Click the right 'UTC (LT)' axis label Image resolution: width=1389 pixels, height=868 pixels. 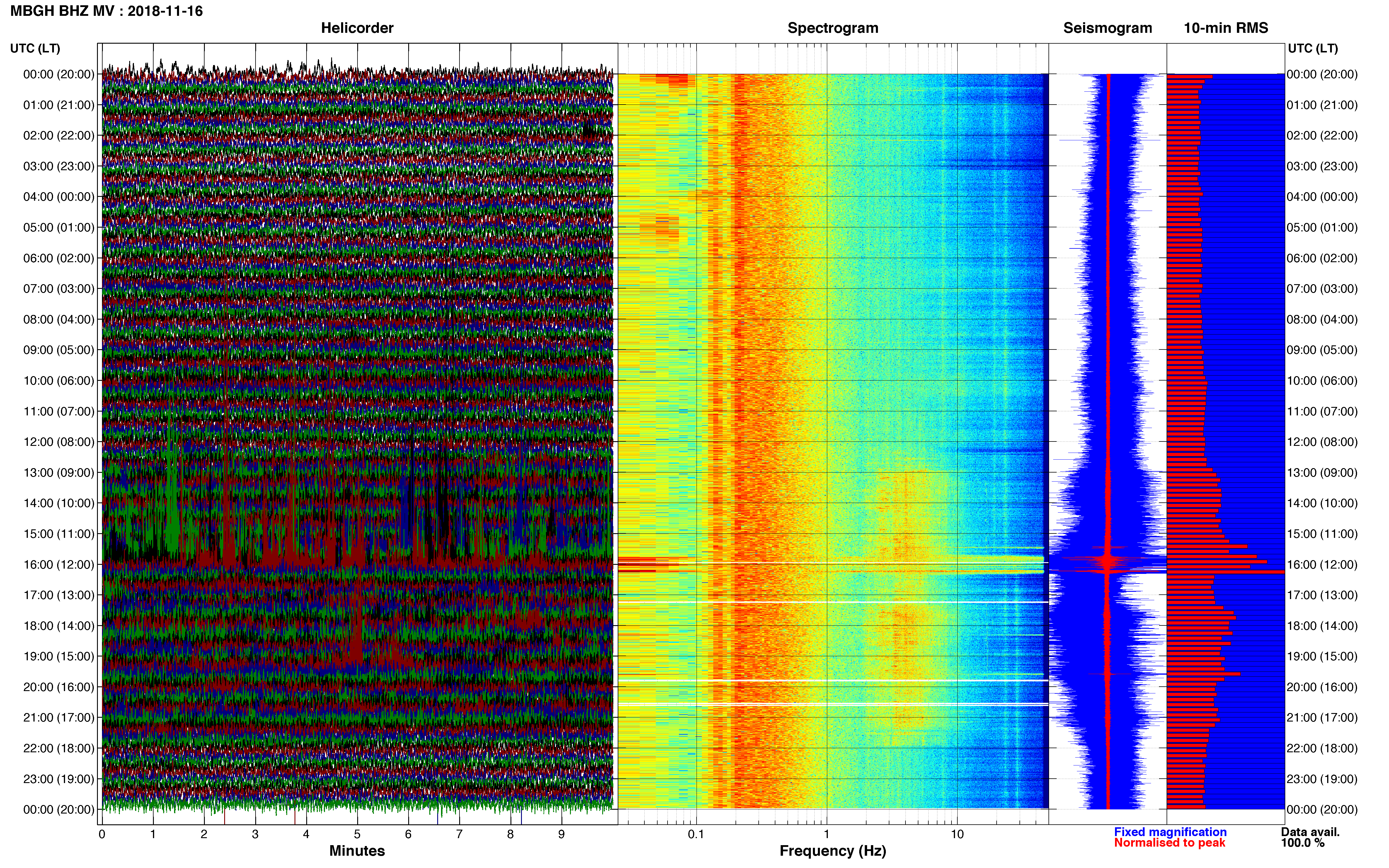pyautogui.click(x=1313, y=48)
